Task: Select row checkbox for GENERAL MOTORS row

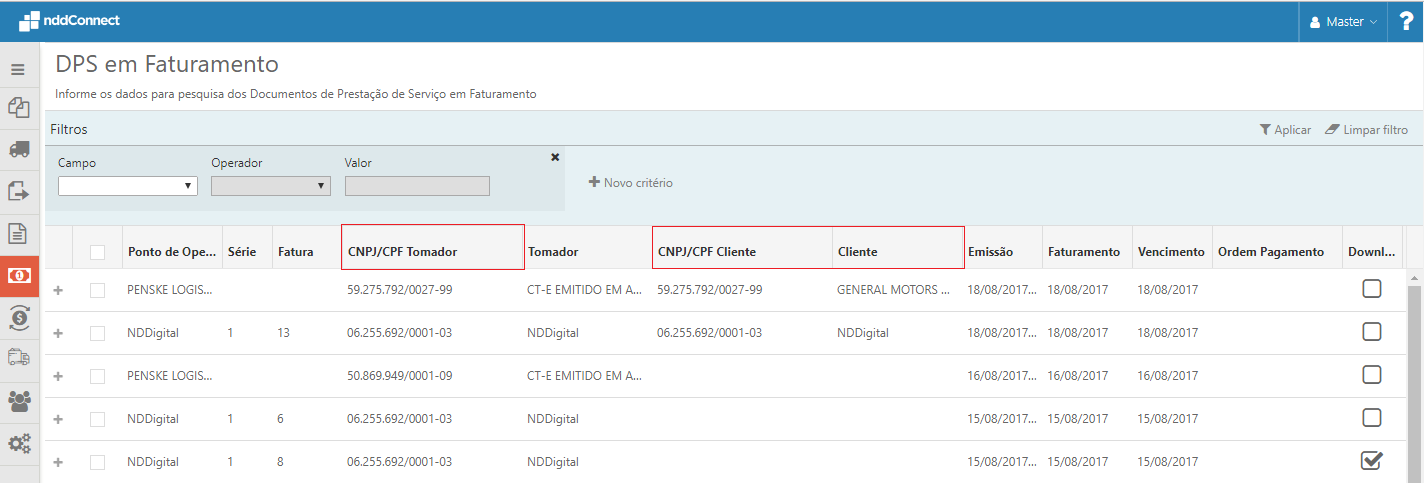Action: [97, 290]
